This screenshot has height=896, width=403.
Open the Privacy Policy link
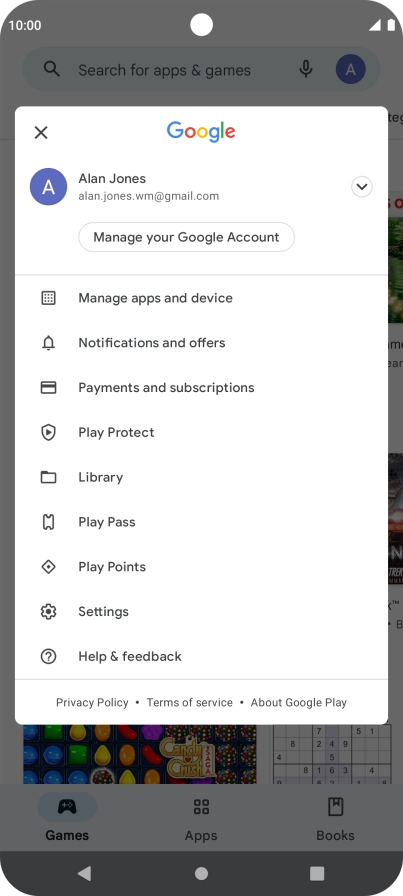point(92,702)
